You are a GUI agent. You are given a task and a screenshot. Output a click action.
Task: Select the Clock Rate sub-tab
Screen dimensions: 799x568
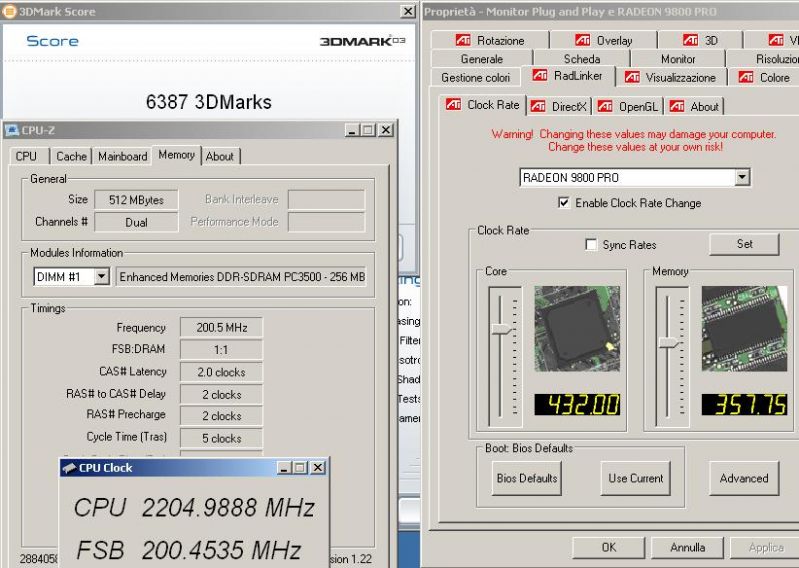click(x=483, y=105)
